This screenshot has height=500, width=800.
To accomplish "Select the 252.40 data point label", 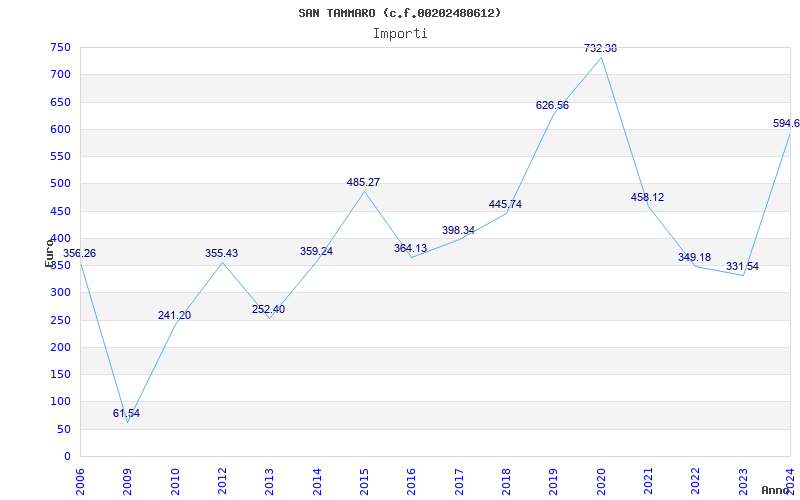I will point(268,309).
